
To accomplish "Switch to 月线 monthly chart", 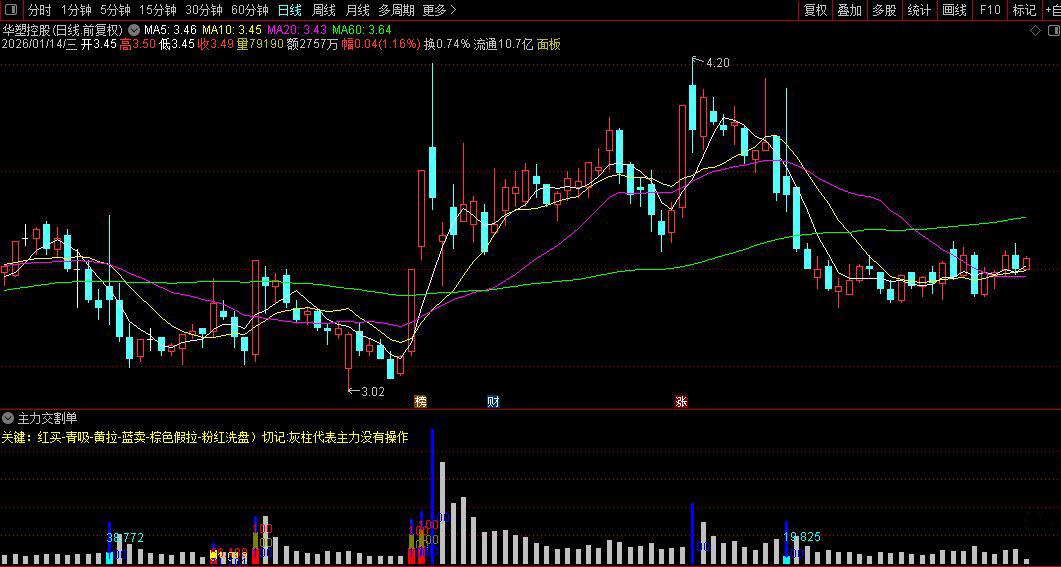I will coord(357,10).
